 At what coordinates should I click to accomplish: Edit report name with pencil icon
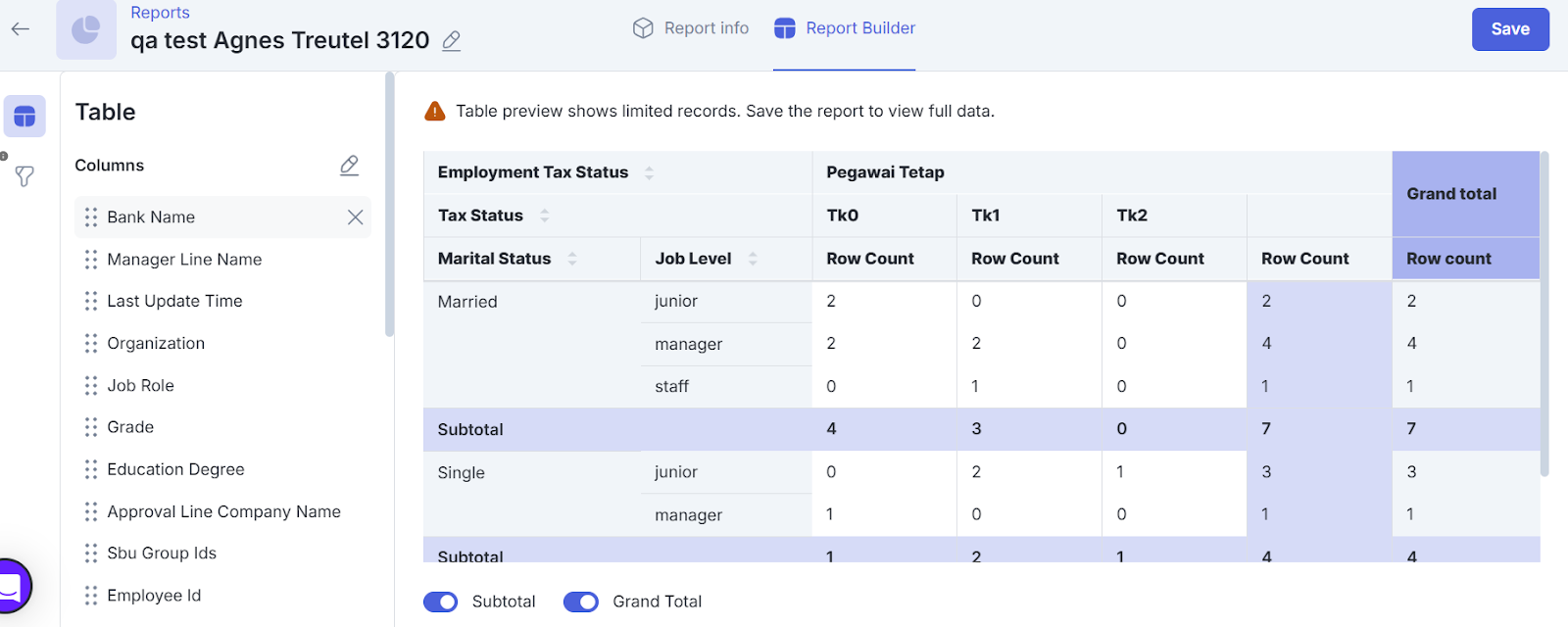pos(451,41)
